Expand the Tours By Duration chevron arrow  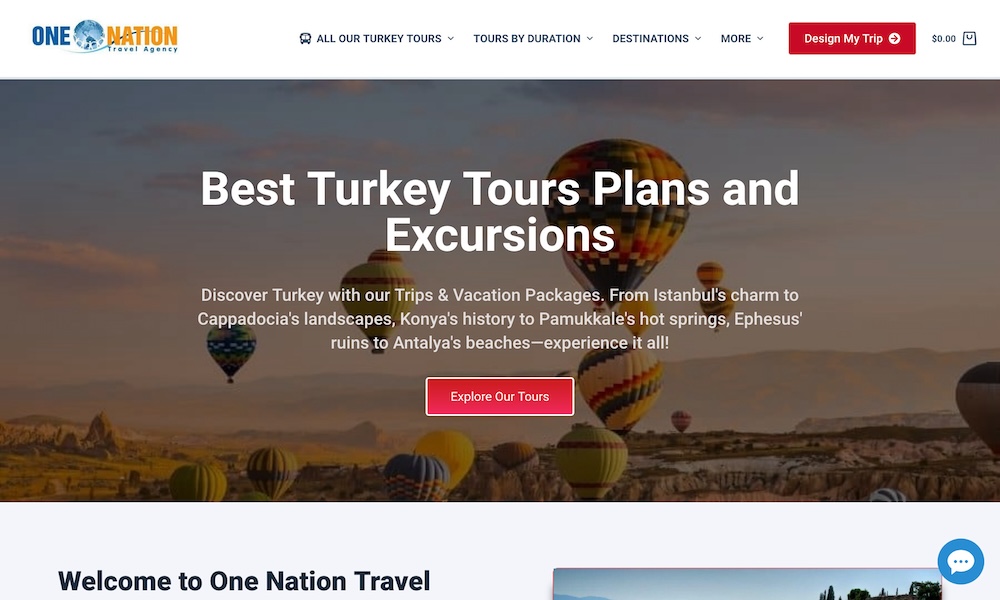click(589, 38)
